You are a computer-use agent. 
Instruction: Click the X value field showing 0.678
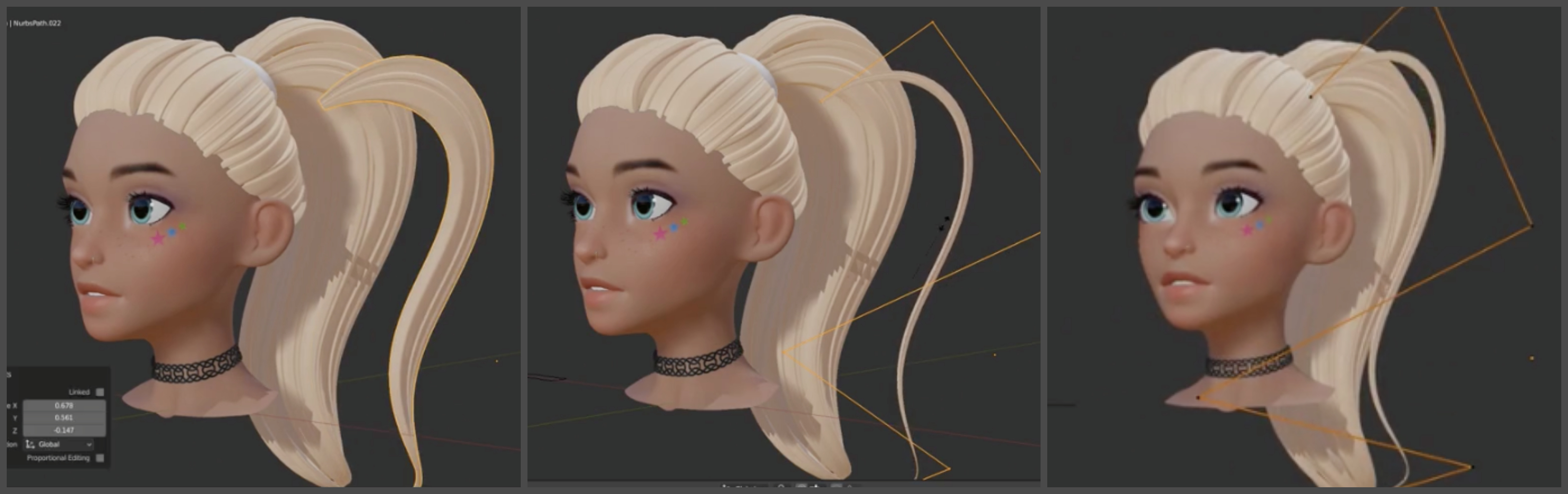point(64,405)
